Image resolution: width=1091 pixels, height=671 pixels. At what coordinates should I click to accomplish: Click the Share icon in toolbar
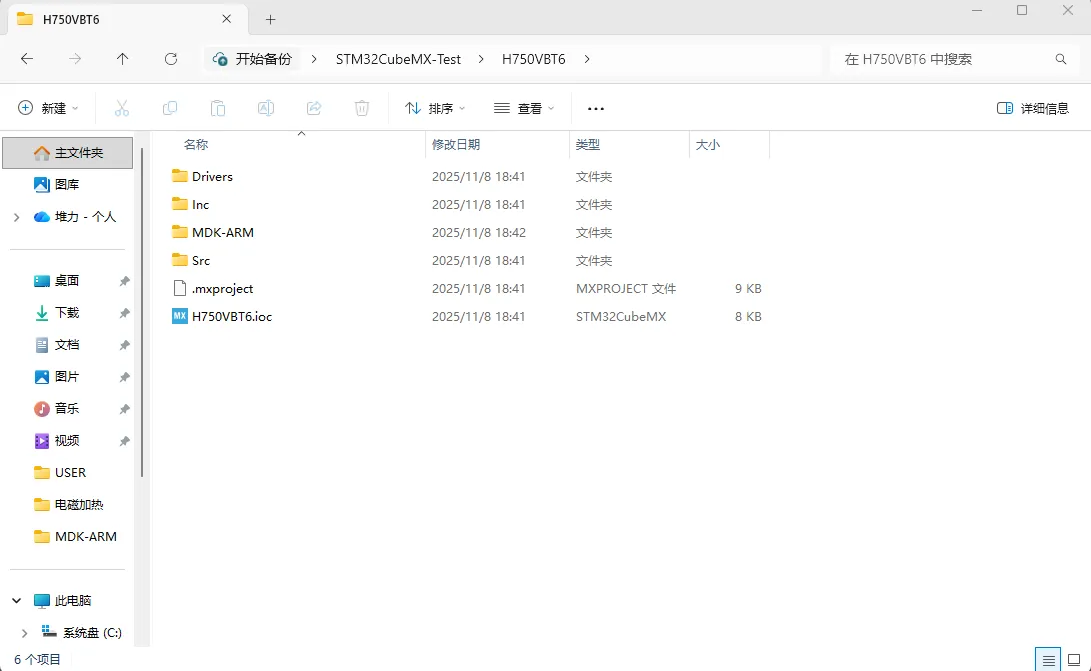click(314, 108)
